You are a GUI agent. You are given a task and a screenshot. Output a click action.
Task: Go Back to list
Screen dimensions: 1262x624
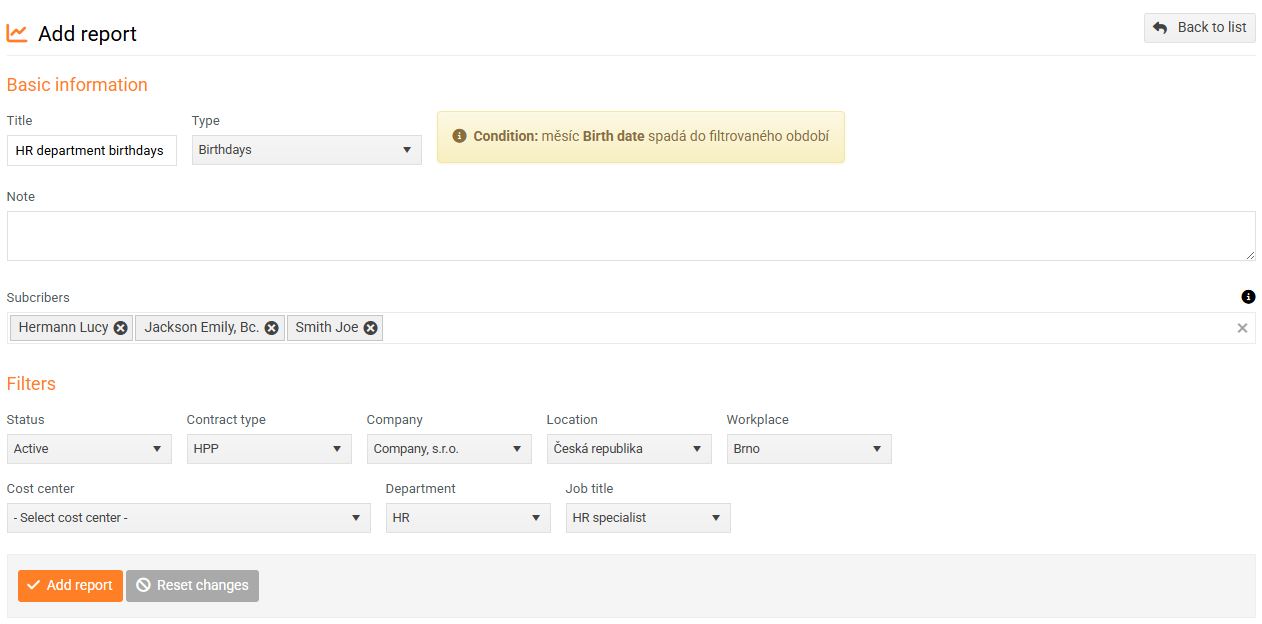click(x=1199, y=28)
